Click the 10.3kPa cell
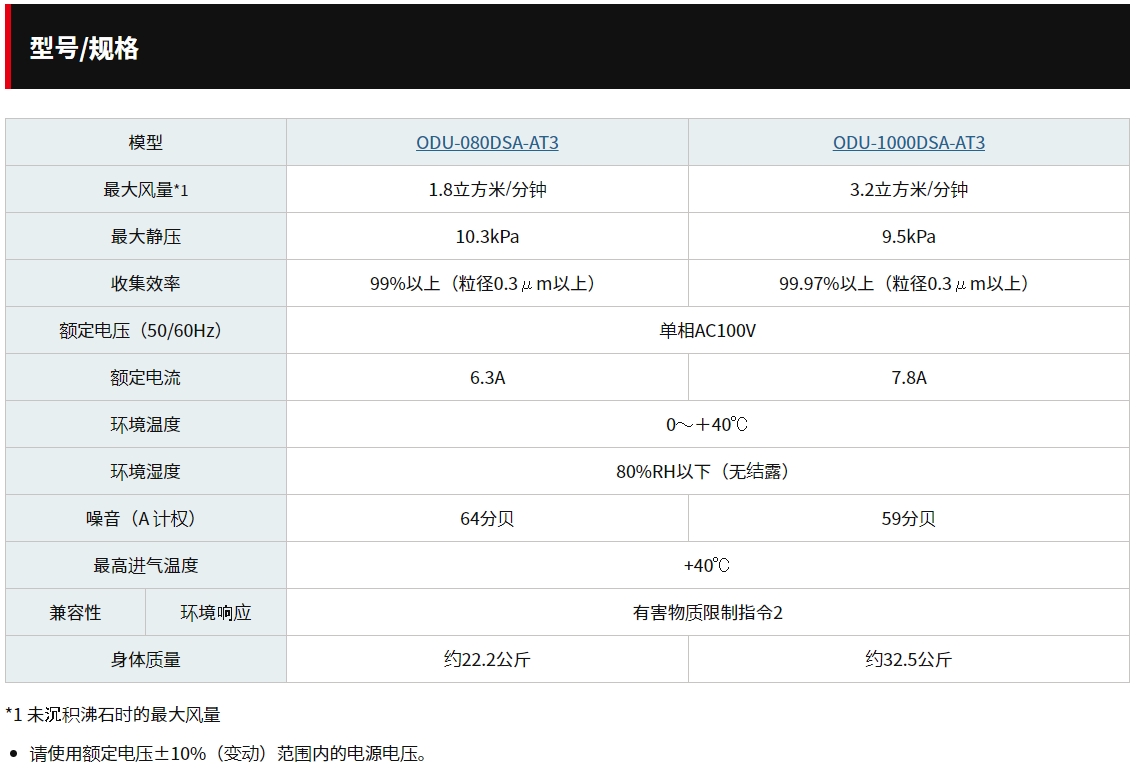This screenshot has height=774, width=1142. point(487,237)
